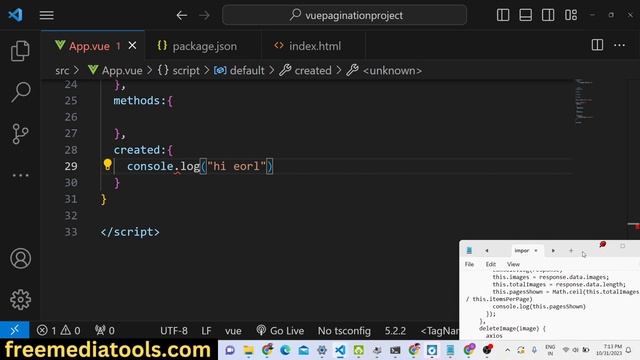
Task: Show hidden system tray icons
Action: pyautogui.click(x=507, y=350)
